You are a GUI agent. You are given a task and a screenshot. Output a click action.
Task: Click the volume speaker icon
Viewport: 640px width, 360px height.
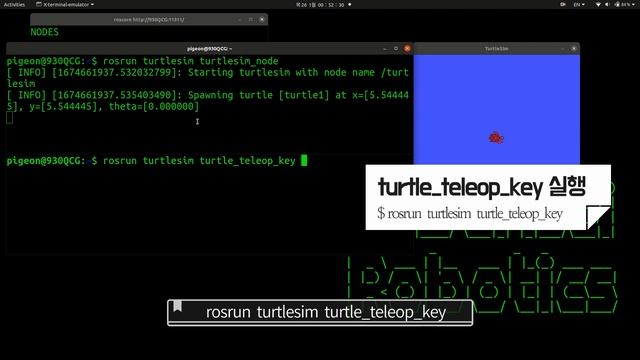pyautogui.click(x=607, y=4)
